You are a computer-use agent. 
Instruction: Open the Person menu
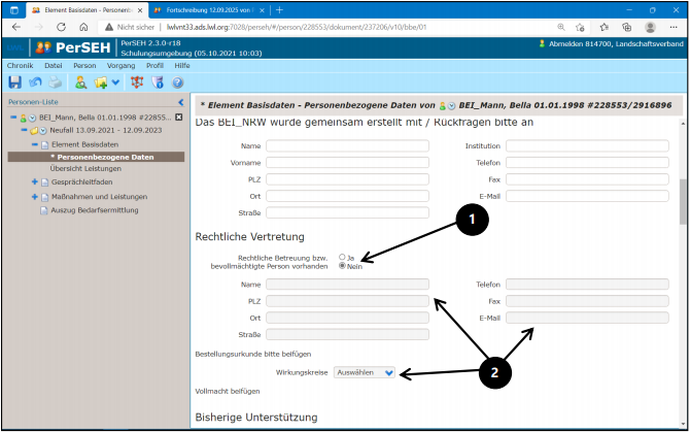[84, 66]
